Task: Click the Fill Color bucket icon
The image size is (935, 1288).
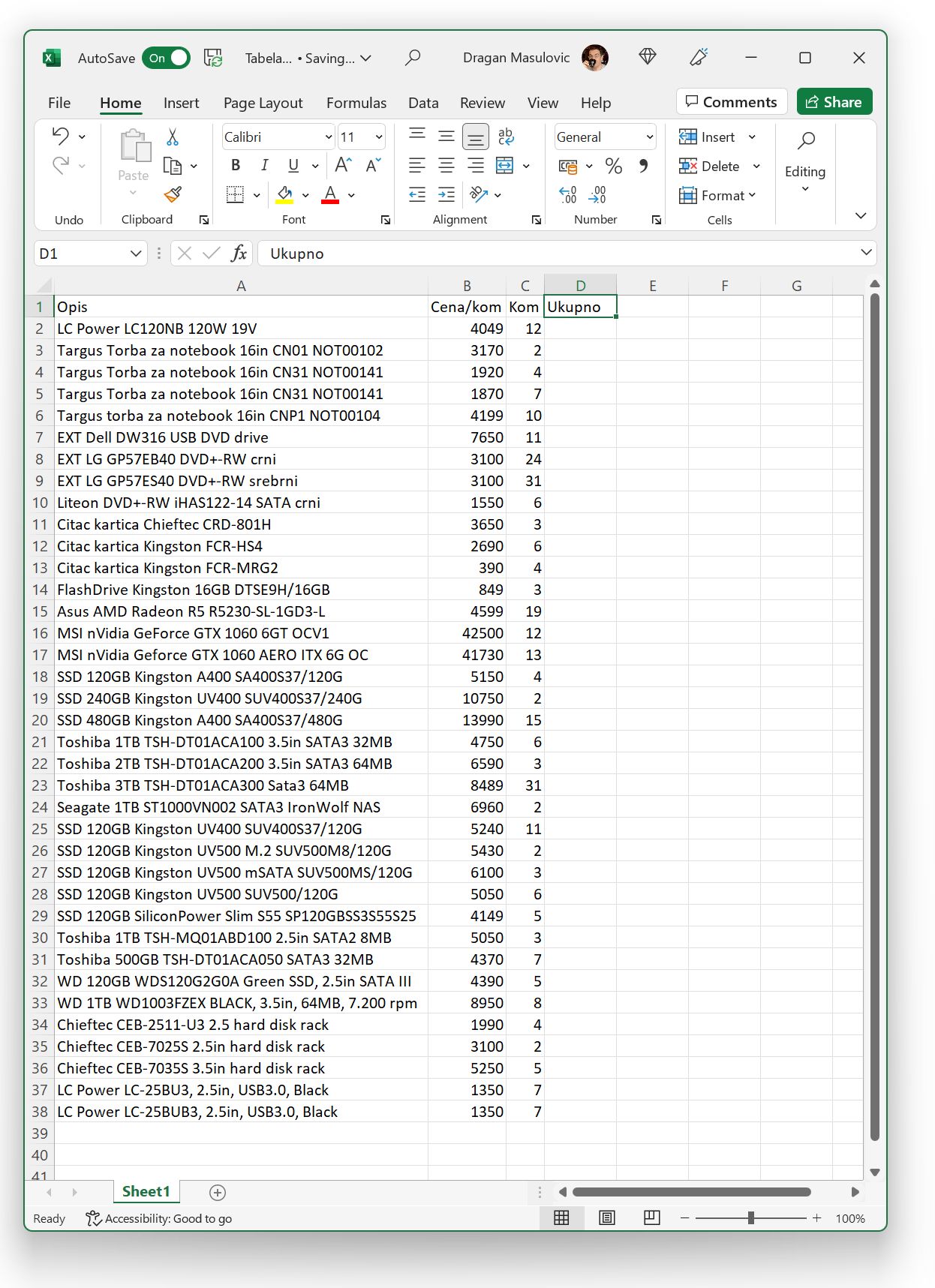Action: click(285, 195)
